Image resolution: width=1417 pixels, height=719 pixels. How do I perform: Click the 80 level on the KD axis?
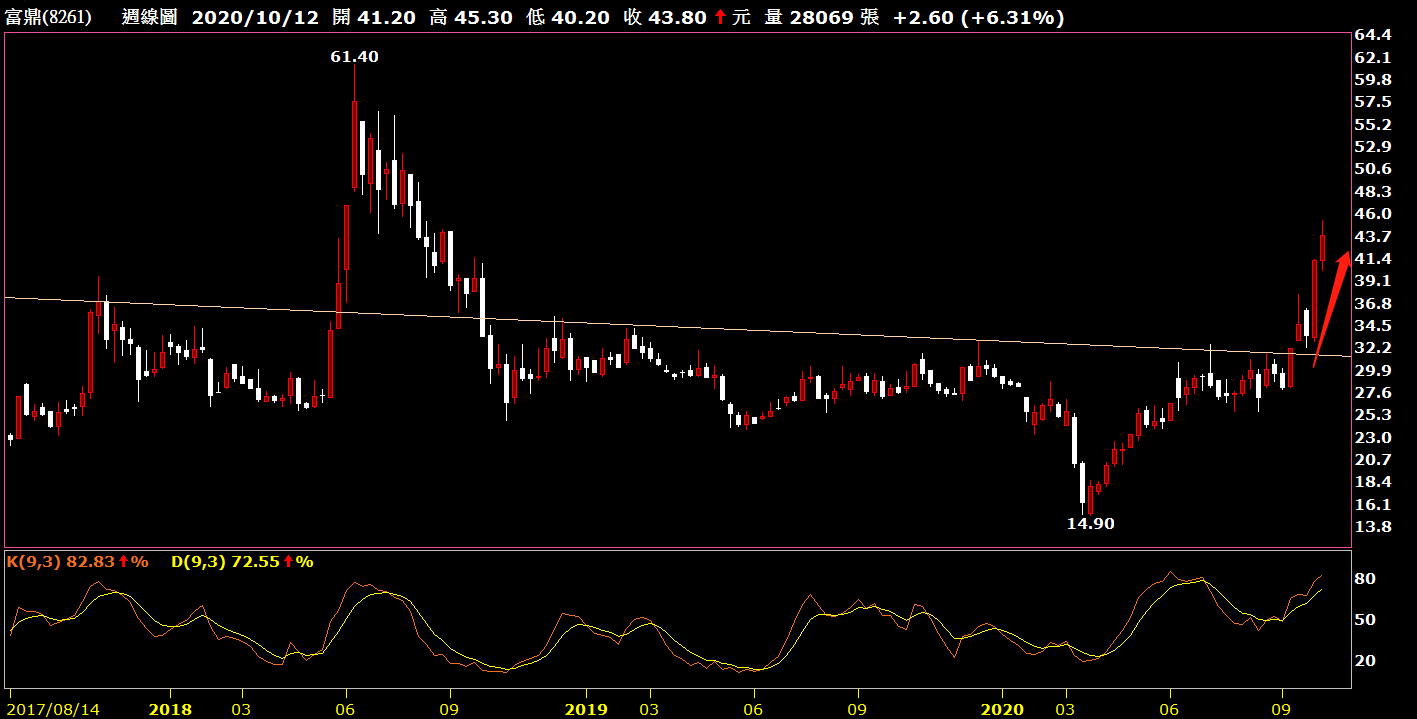coord(1364,580)
